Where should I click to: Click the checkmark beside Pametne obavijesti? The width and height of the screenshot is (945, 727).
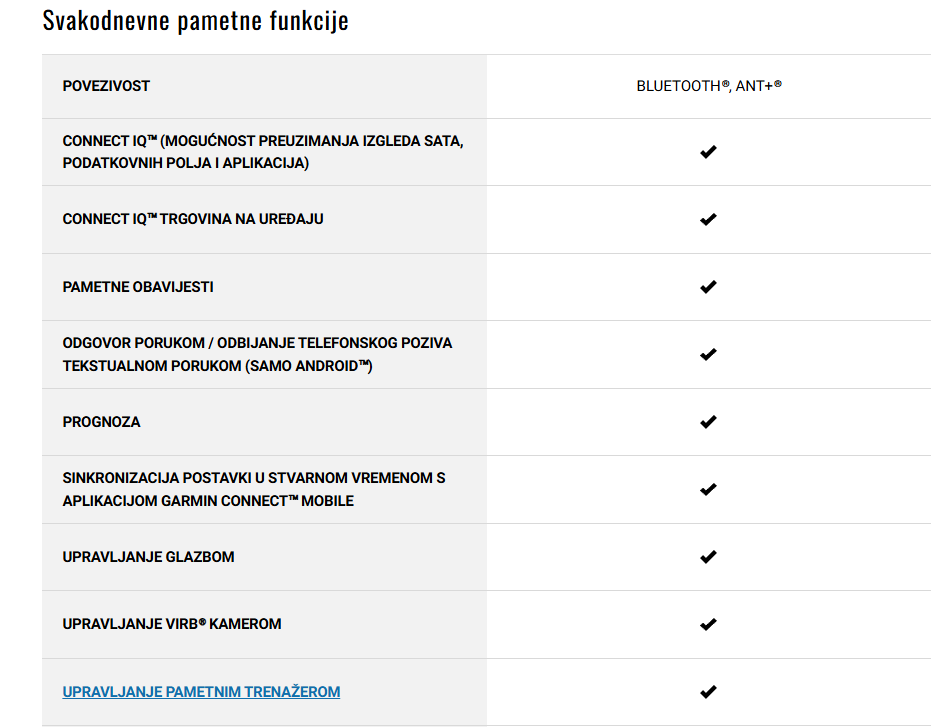pyautogui.click(x=708, y=287)
